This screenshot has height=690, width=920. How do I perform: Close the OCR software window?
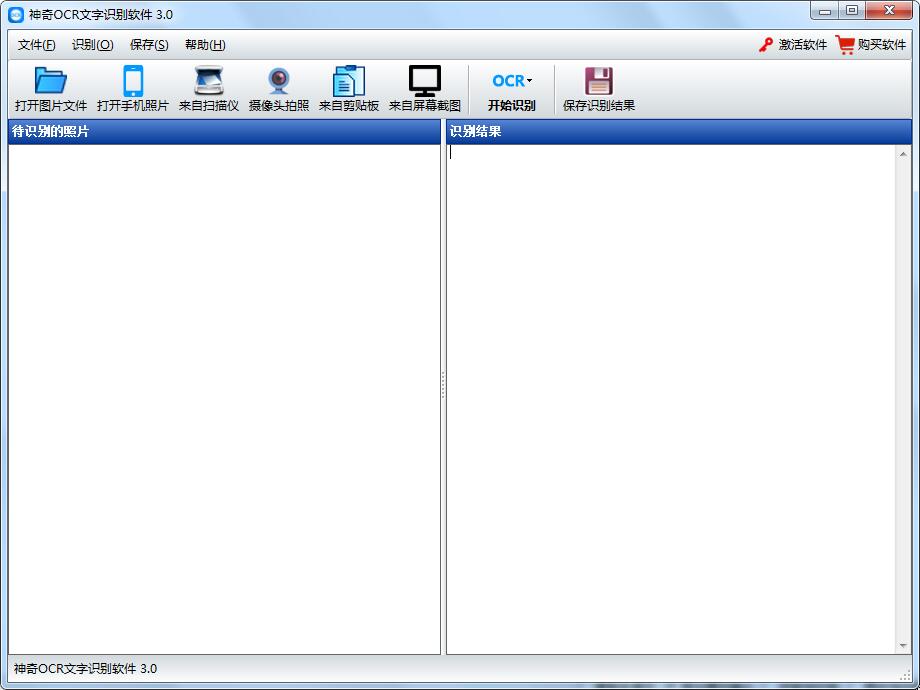[x=889, y=11]
